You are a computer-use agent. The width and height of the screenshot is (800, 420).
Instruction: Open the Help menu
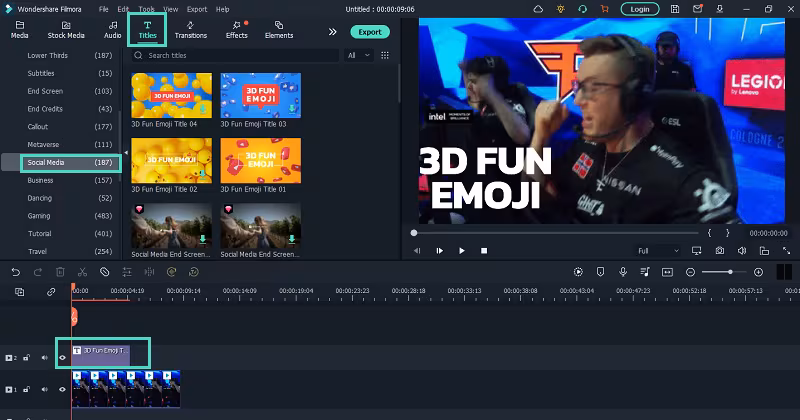pyautogui.click(x=222, y=9)
